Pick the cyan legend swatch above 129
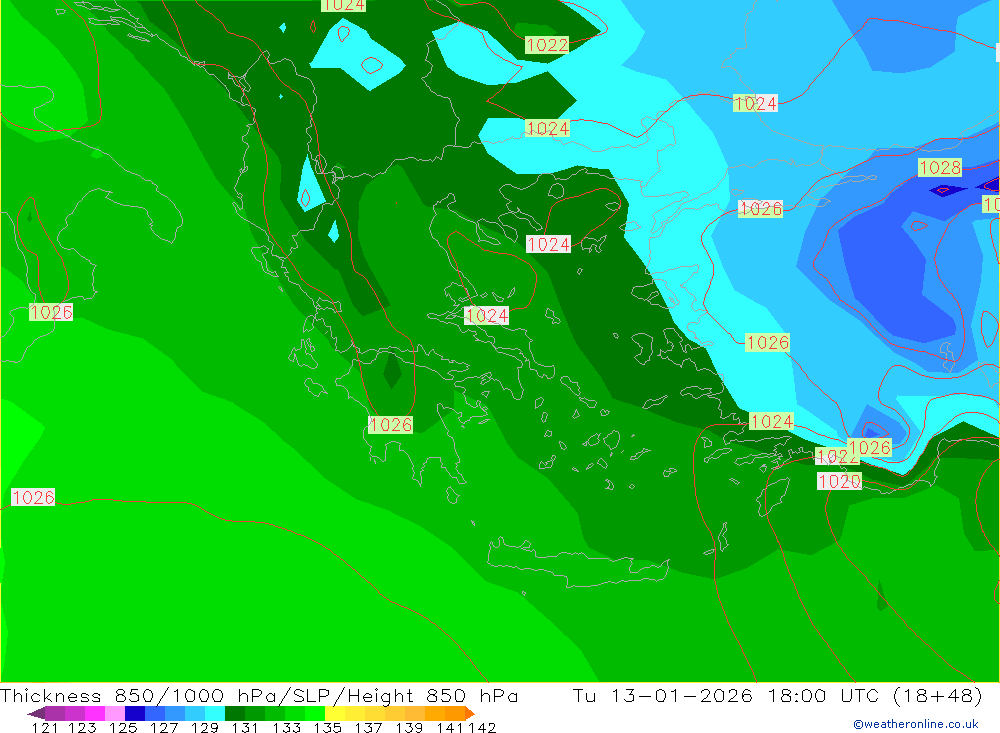The image size is (1000, 733). click(x=215, y=713)
